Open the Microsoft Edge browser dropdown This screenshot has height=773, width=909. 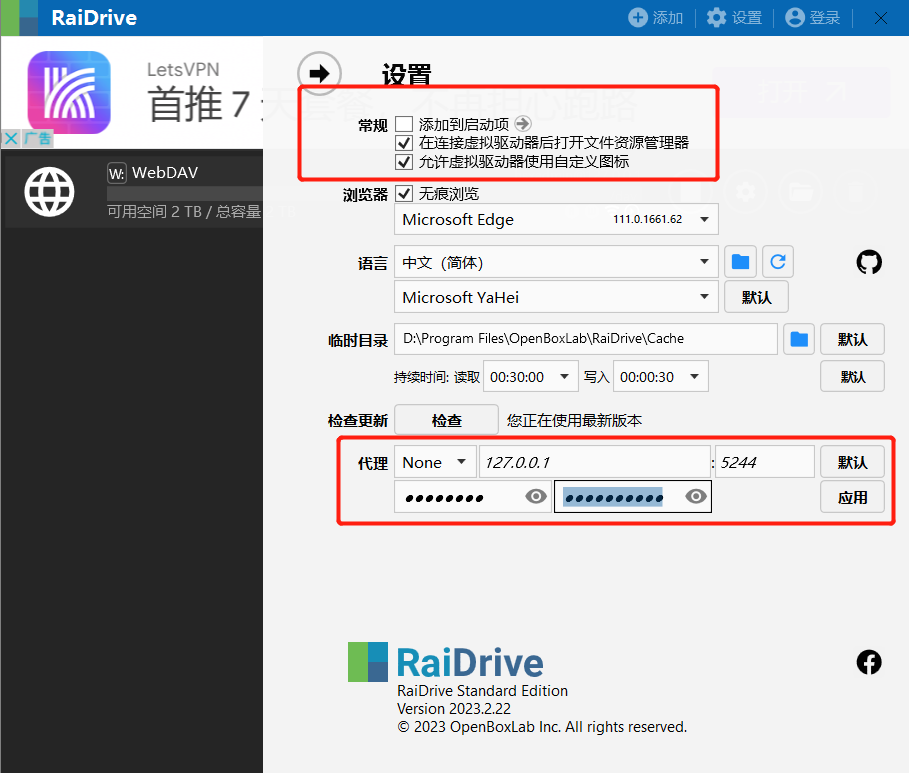[x=557, y=219]
